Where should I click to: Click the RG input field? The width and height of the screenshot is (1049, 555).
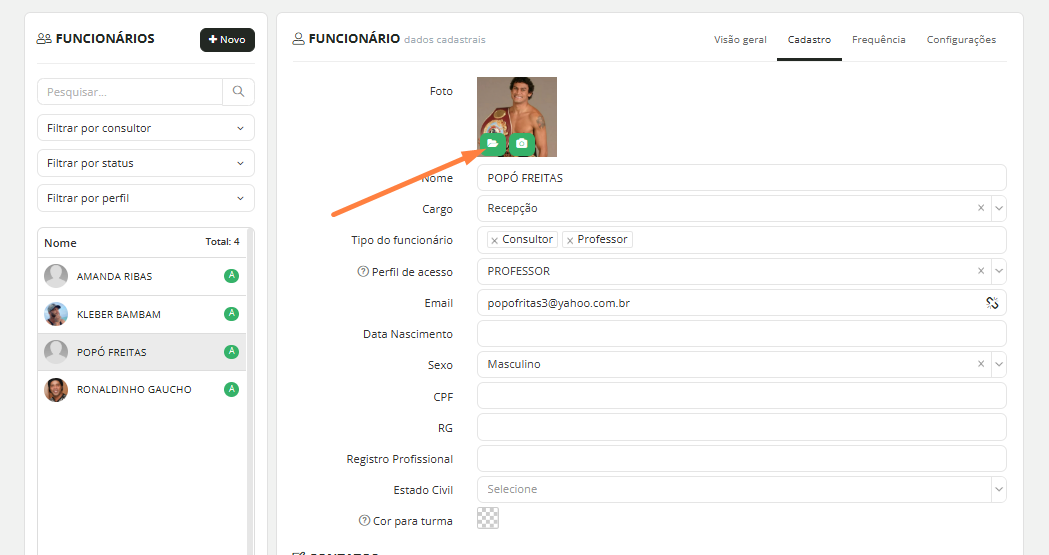[x=741, y=427]
